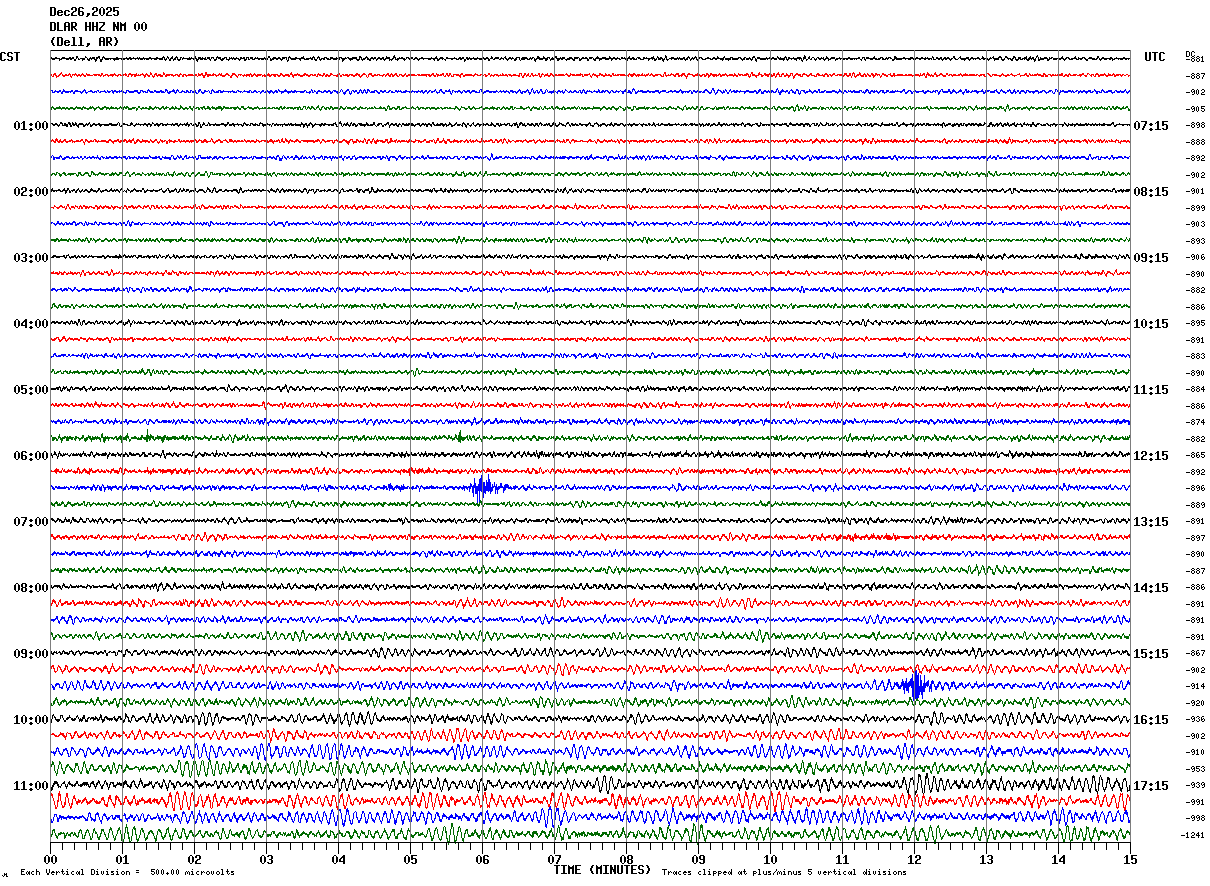The image size is (1210, 886).
Task: Click minute 12 on the time axis
Action: (x=914, y=859)
